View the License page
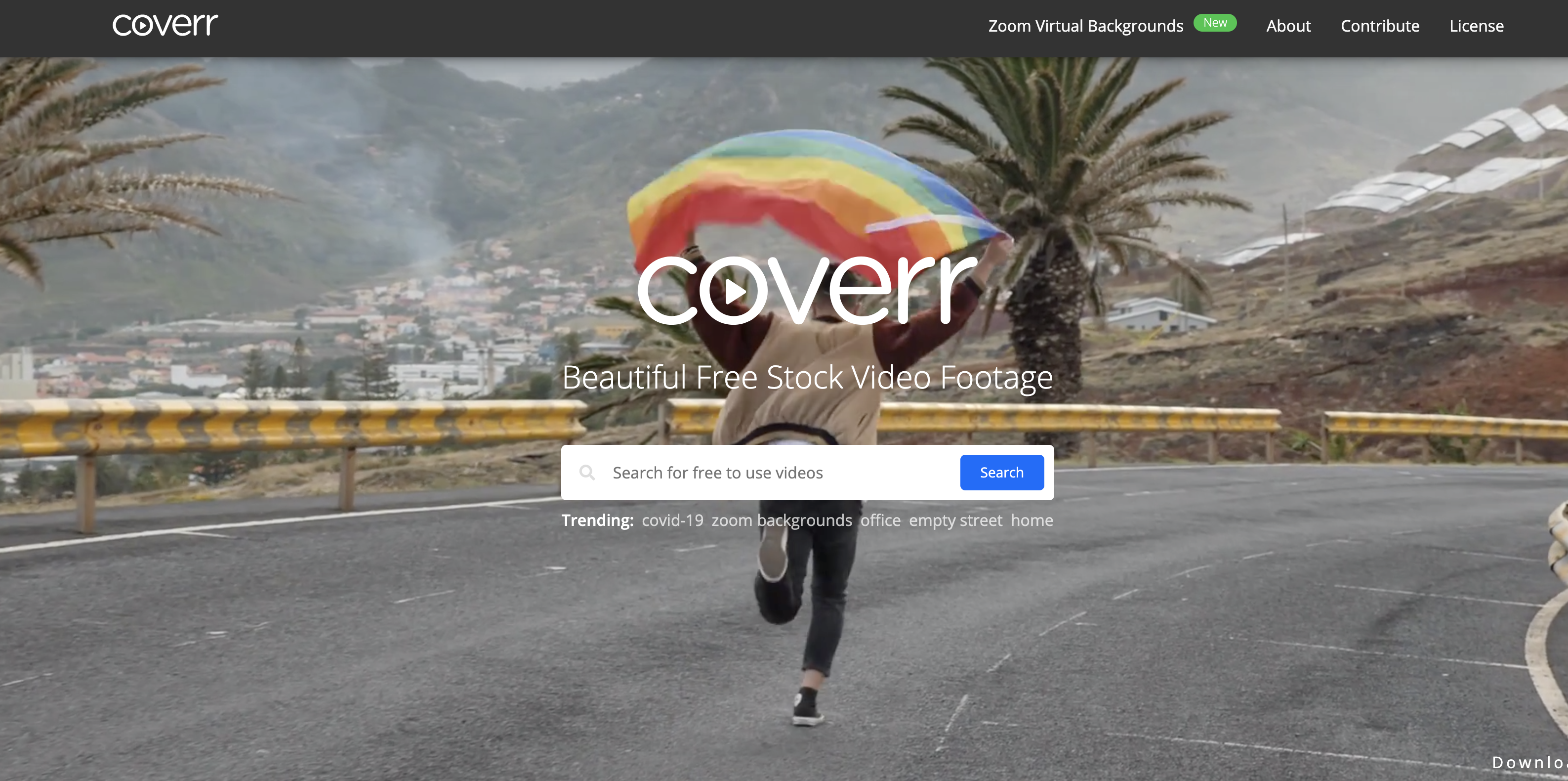 coord(1476,26)
